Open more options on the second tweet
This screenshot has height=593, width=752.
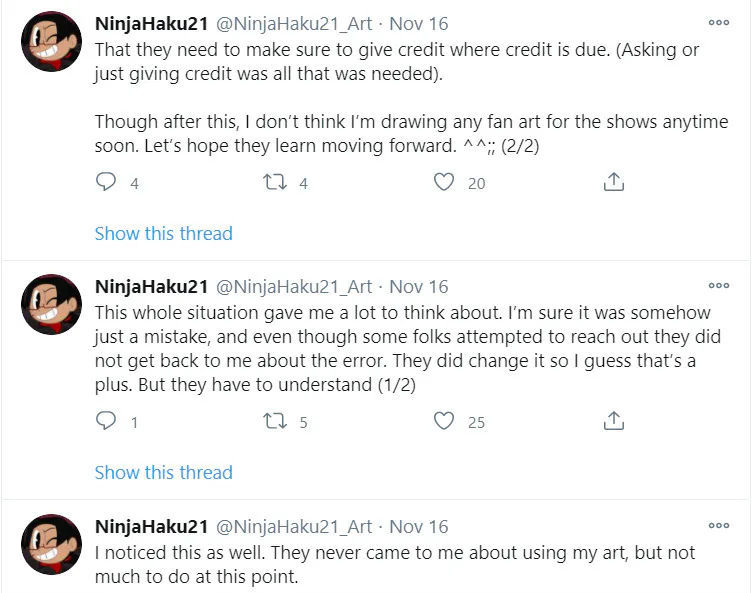tap(718, 286)
